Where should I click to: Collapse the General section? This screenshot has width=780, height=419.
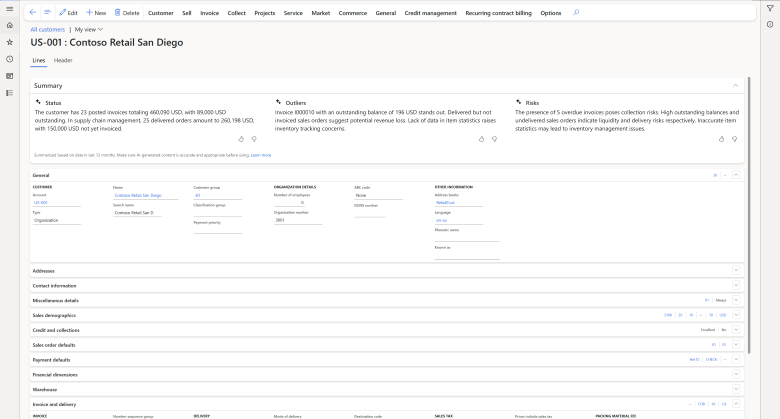pos(736,175)
